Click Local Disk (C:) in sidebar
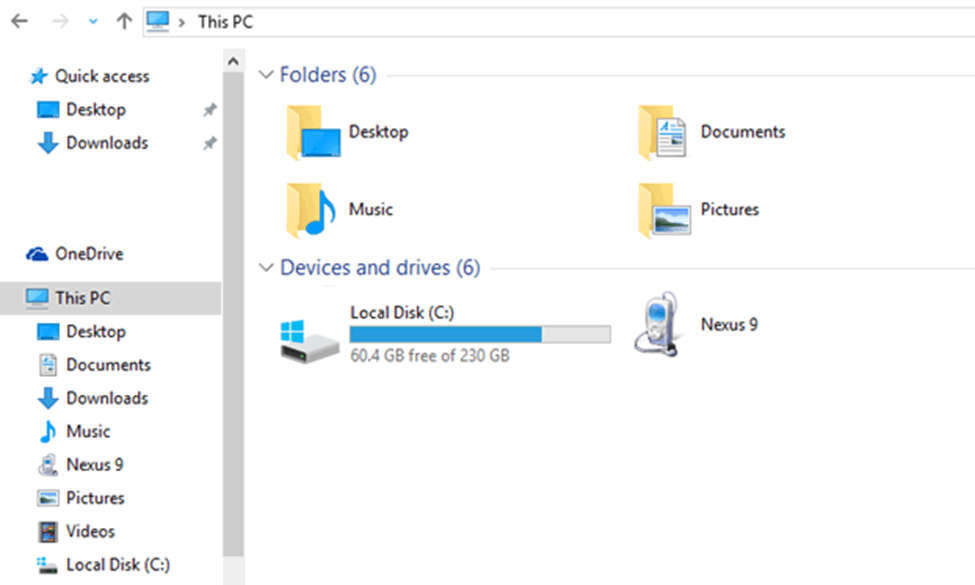The height and width of the screenshot is (585, 975). tap(117, 565)
